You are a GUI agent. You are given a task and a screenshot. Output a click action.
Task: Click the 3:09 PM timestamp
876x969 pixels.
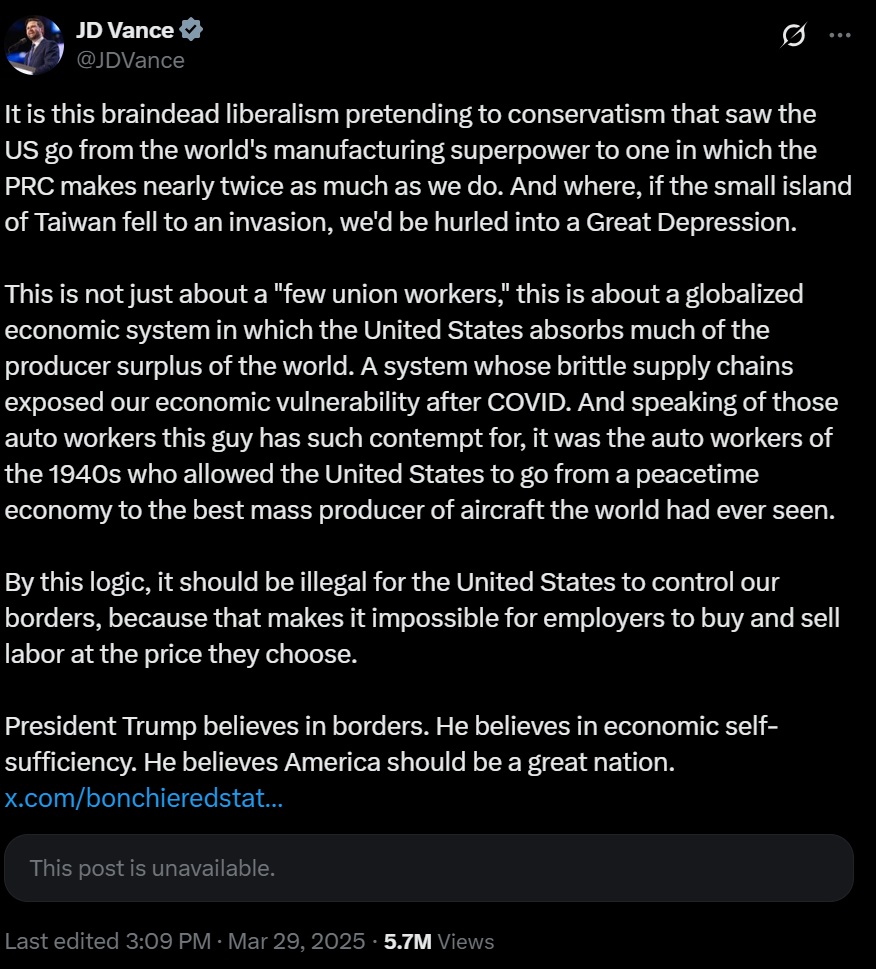[168, 941]
